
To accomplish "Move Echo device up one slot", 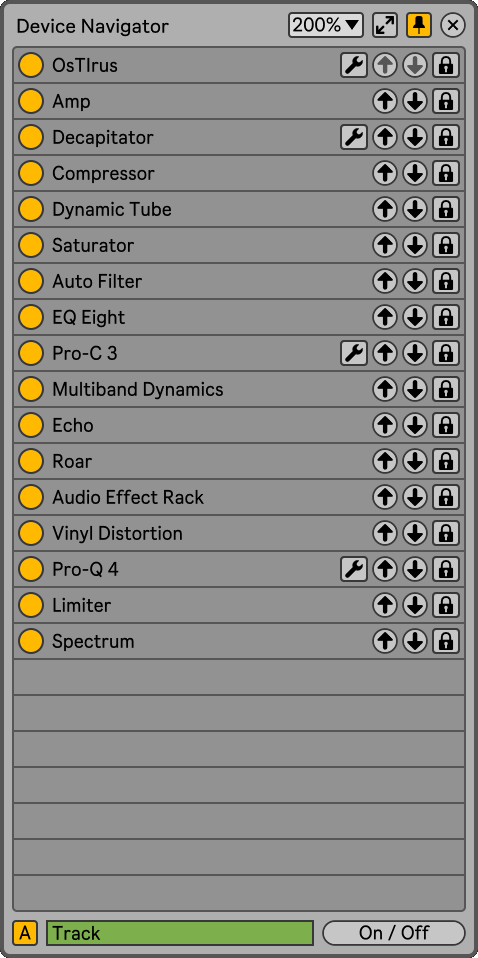I will click(385, 425).
